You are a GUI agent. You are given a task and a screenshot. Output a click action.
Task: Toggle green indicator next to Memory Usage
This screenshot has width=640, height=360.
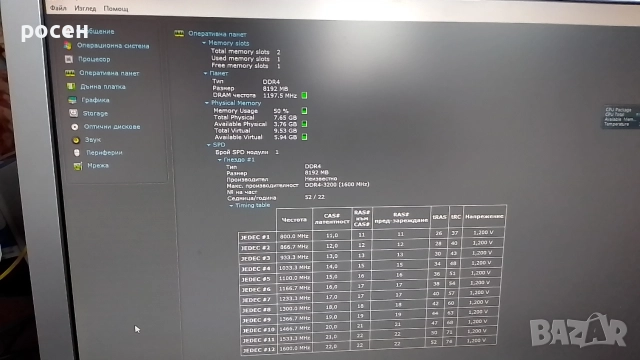coord(304,111)
